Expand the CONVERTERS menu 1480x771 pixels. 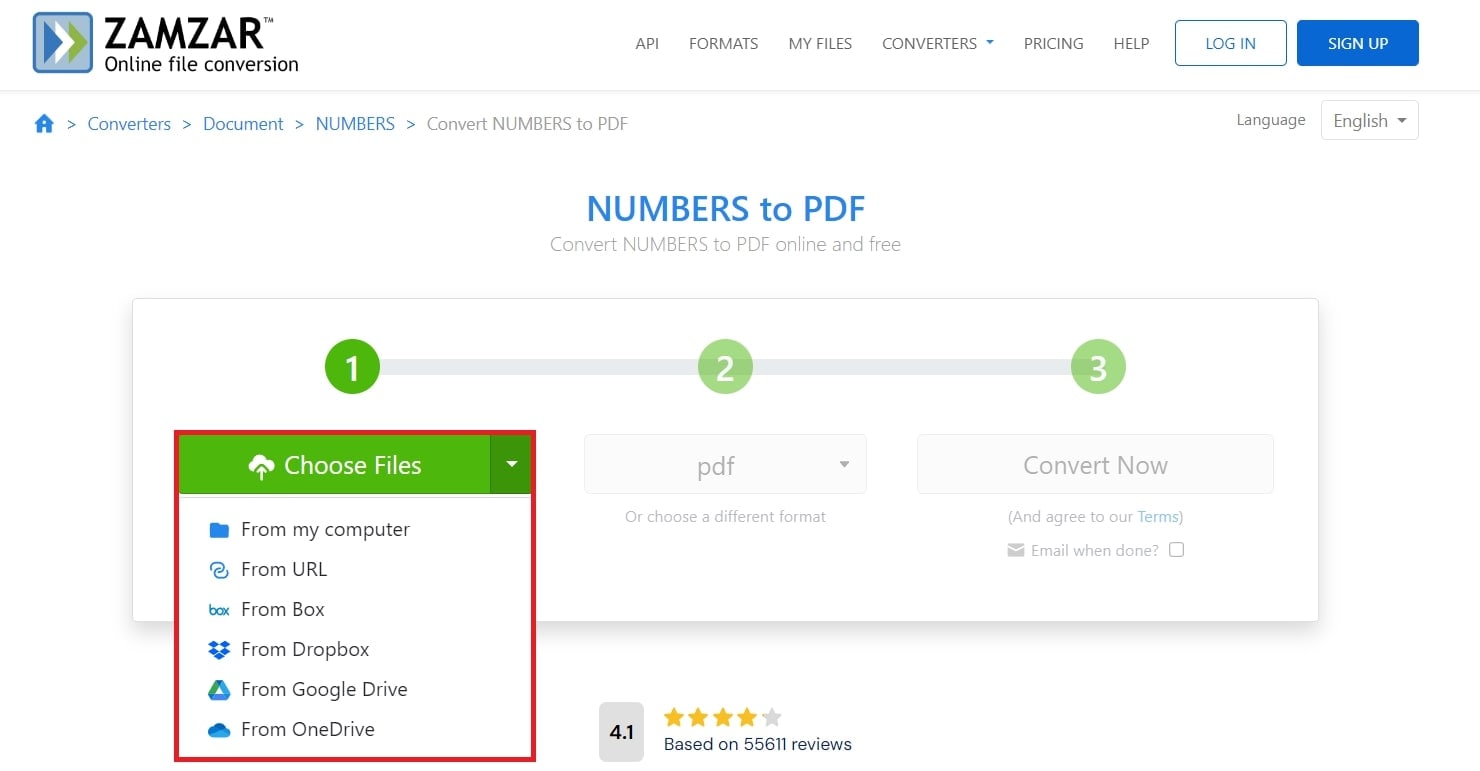pos(938,44)
